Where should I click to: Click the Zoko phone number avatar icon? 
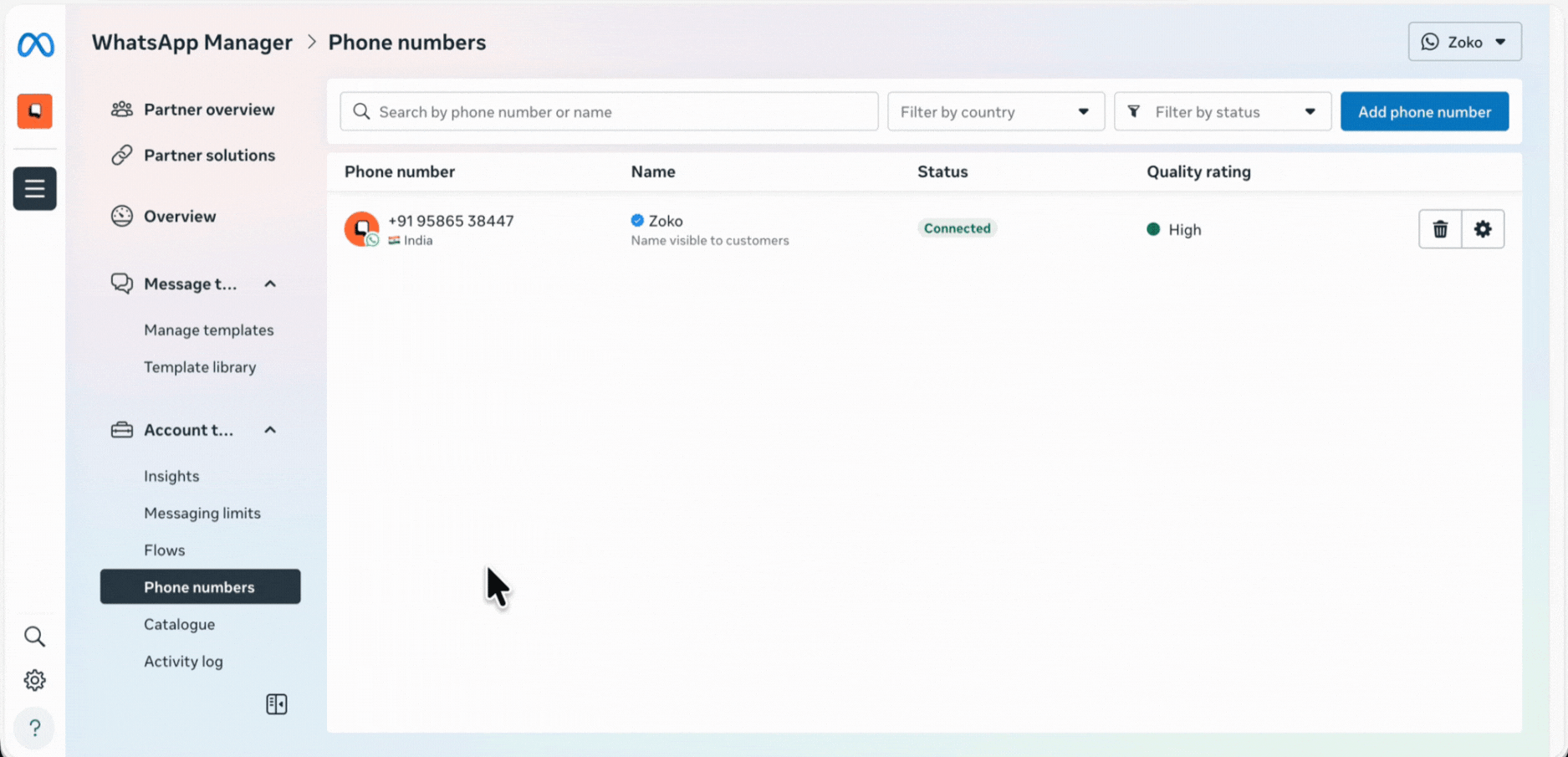click(x=361, y=228)
